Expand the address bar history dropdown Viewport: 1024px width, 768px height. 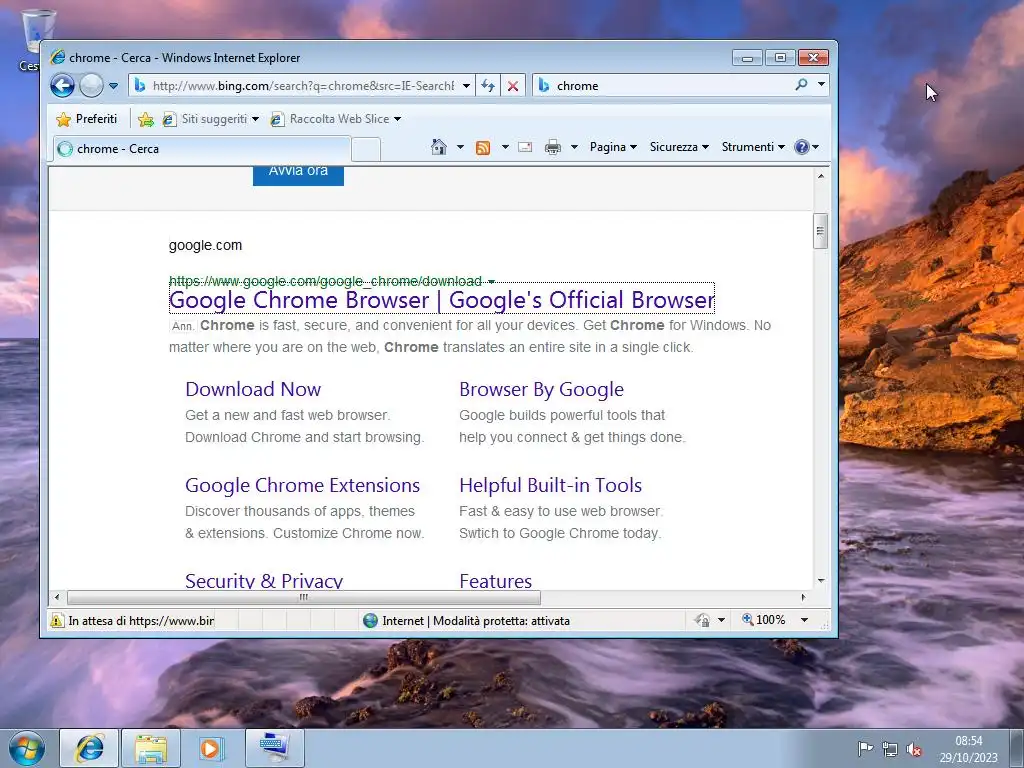pyautogui.click(x=466, y=86)
